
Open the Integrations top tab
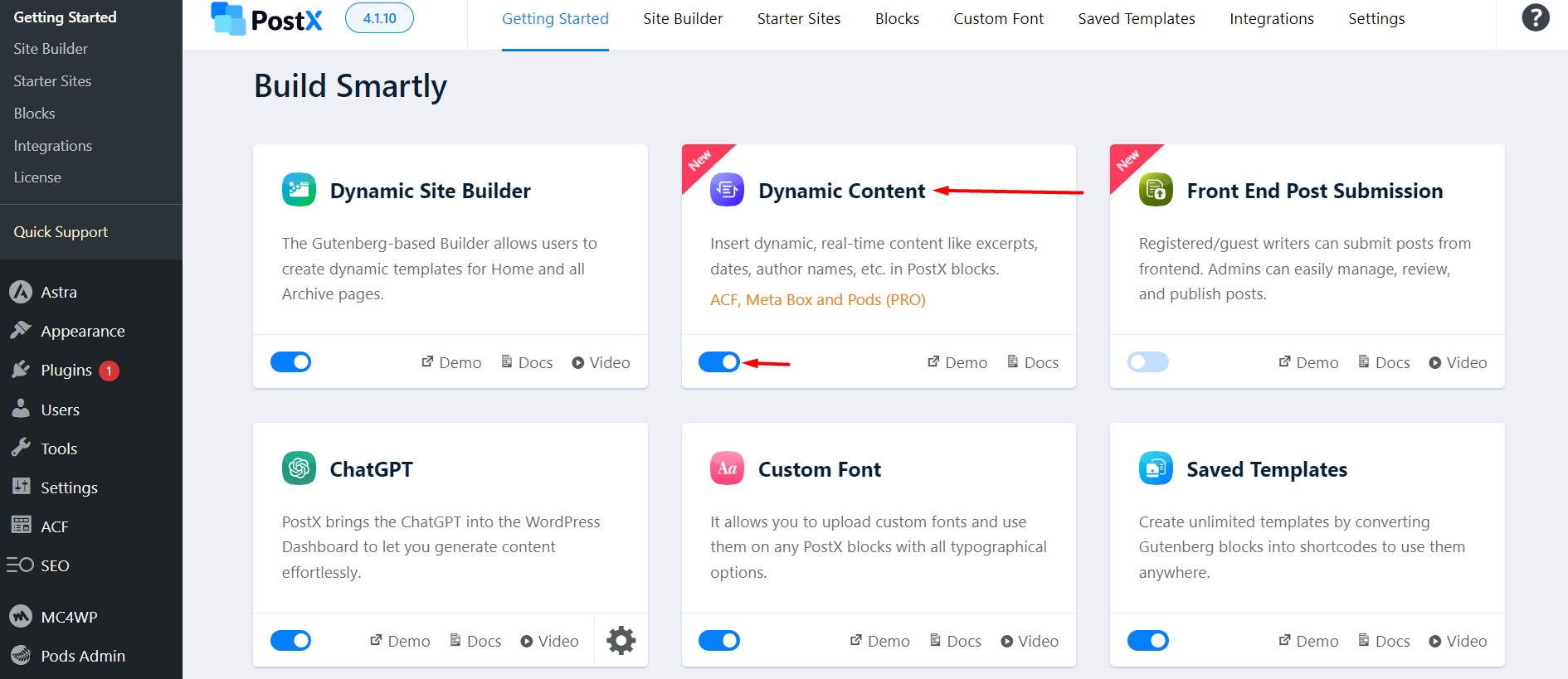[x=1272, y=19]
